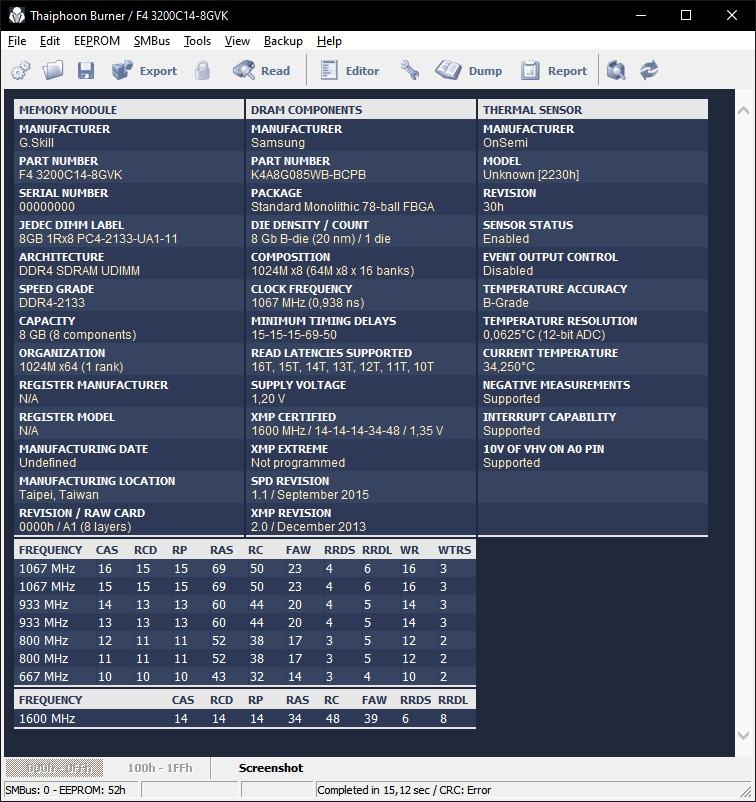Open the SPD Editor from the toolbar

350,70
